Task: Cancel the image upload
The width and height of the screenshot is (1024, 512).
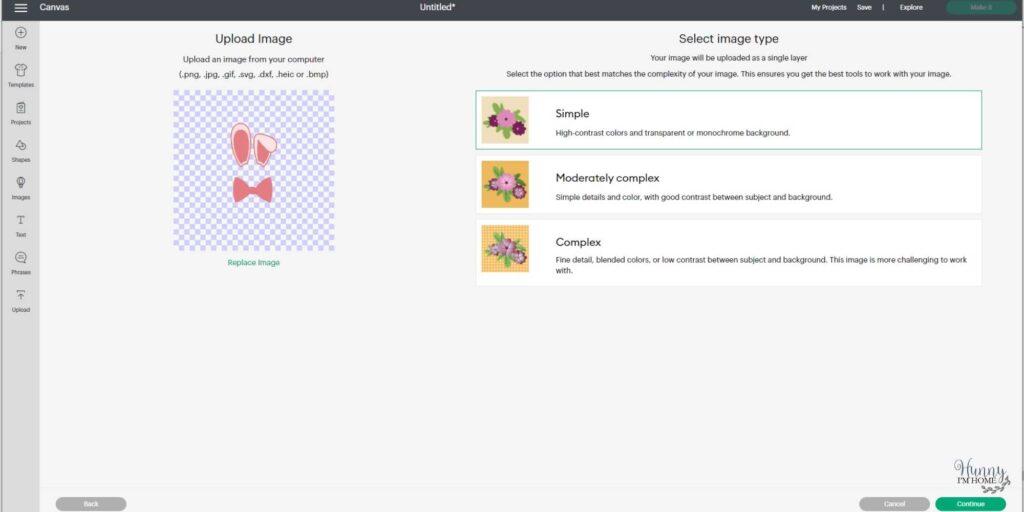Action: pyautogui.click(x=894, y=504)
